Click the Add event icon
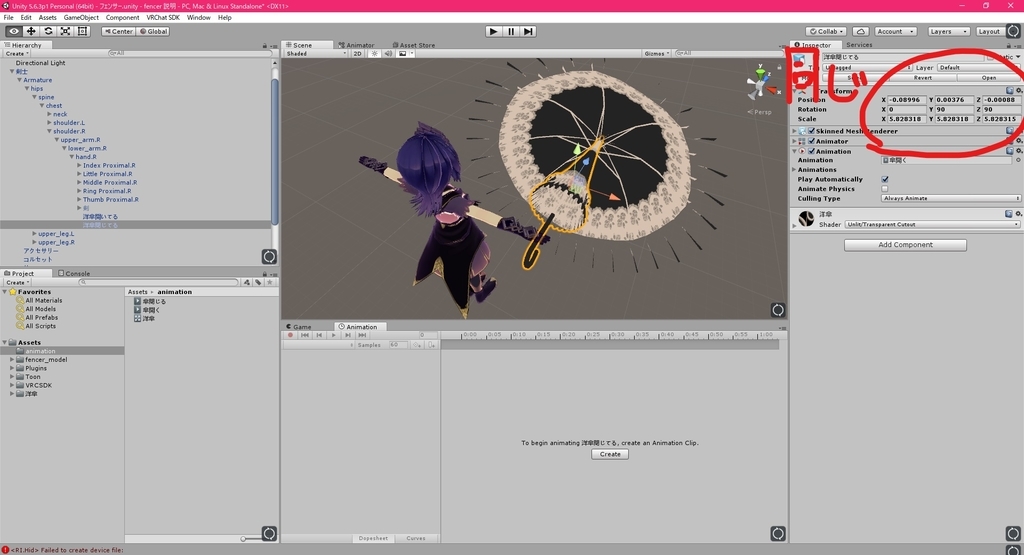Screen dimensions: 1024x555 pyautogui.click(x=431, y=345)
